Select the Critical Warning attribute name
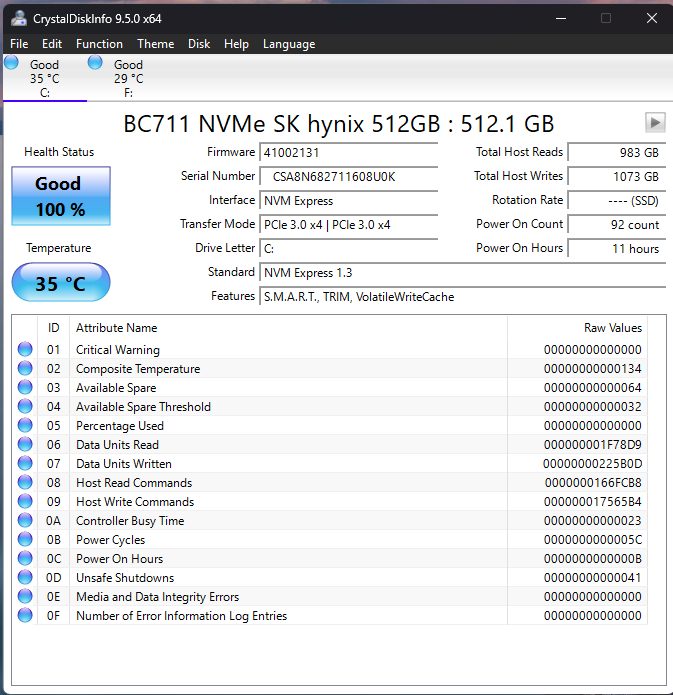 point(118,350)
